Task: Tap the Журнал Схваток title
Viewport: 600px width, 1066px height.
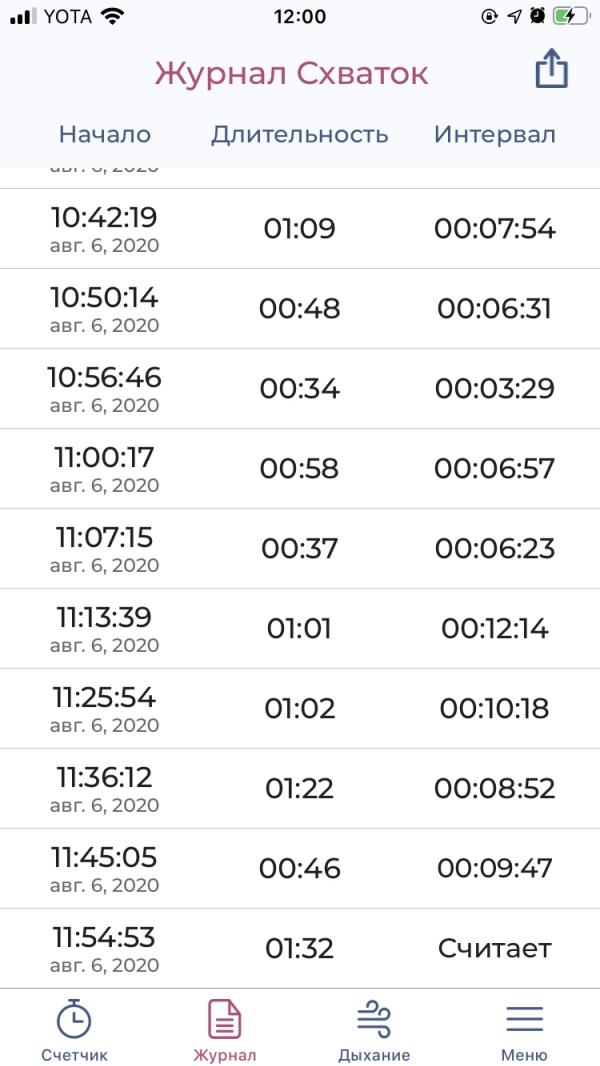Action: 292,73
